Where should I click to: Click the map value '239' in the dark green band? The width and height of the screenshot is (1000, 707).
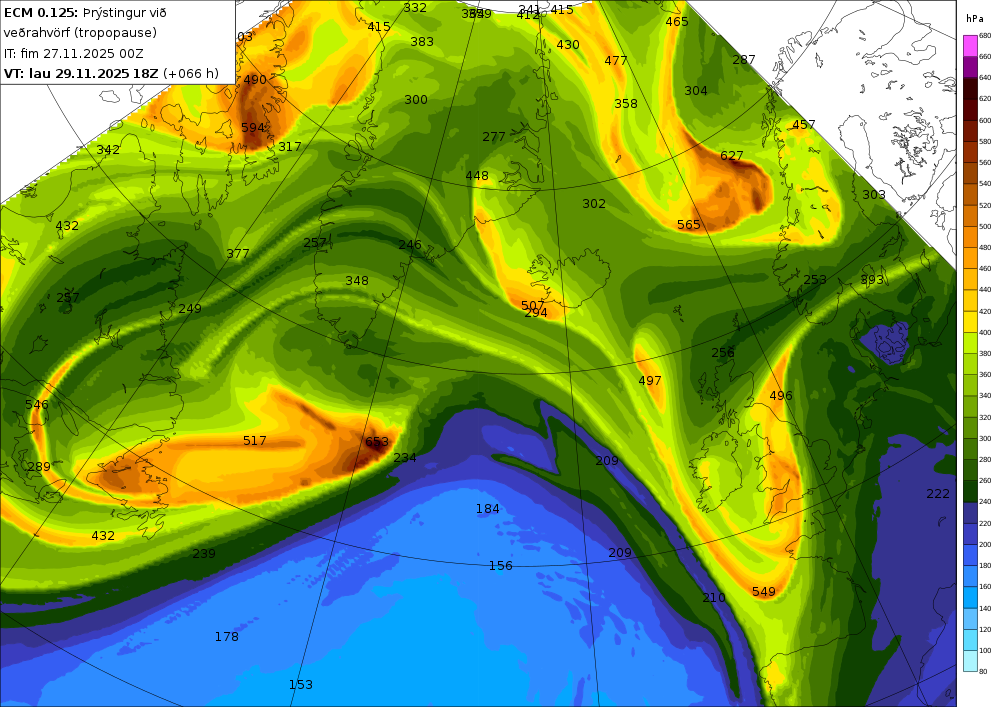(x=204, y=553)
